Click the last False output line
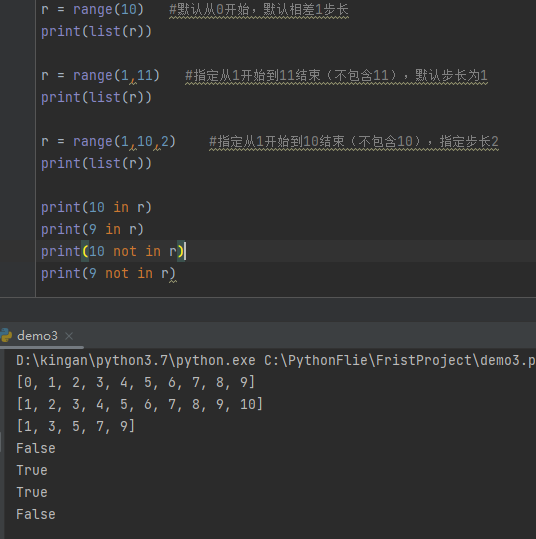Viewport: 536px width, 539px height. (x=36, y=514)
